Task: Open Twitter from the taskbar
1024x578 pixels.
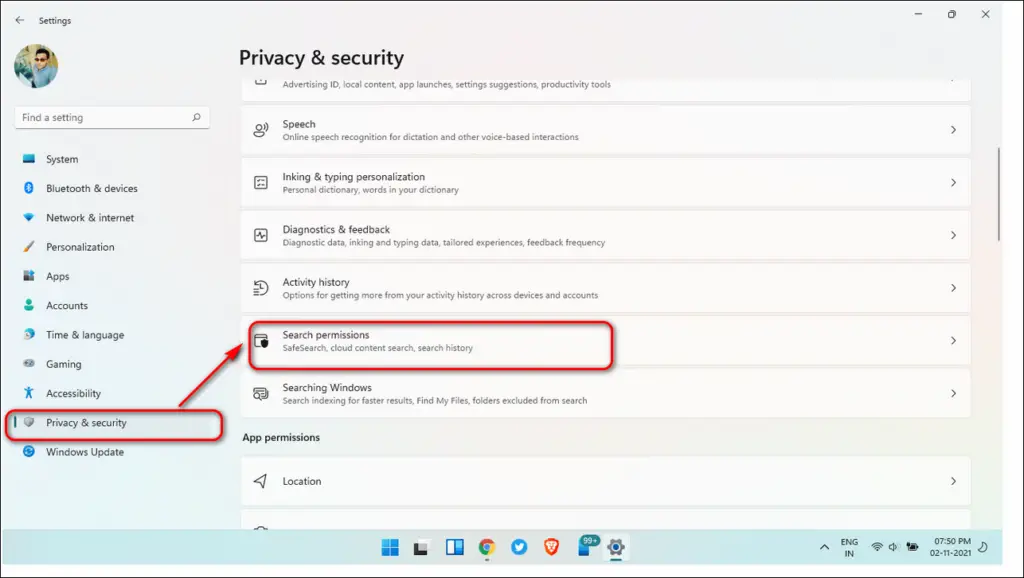Action: [519, 547]
